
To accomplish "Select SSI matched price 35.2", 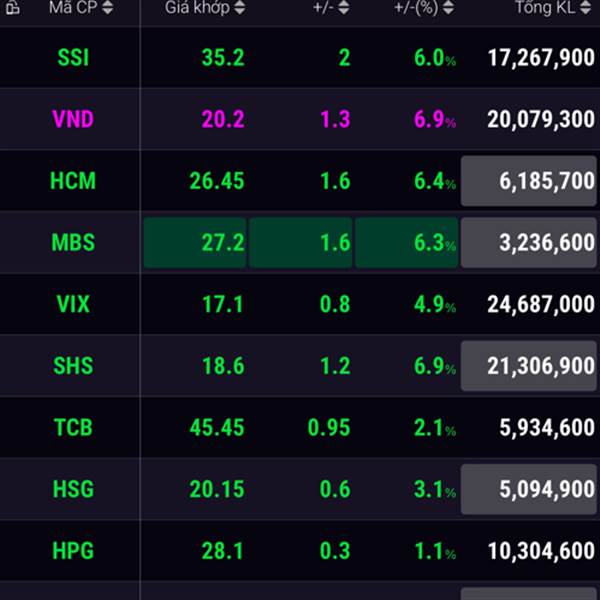I will click(223, 58).
